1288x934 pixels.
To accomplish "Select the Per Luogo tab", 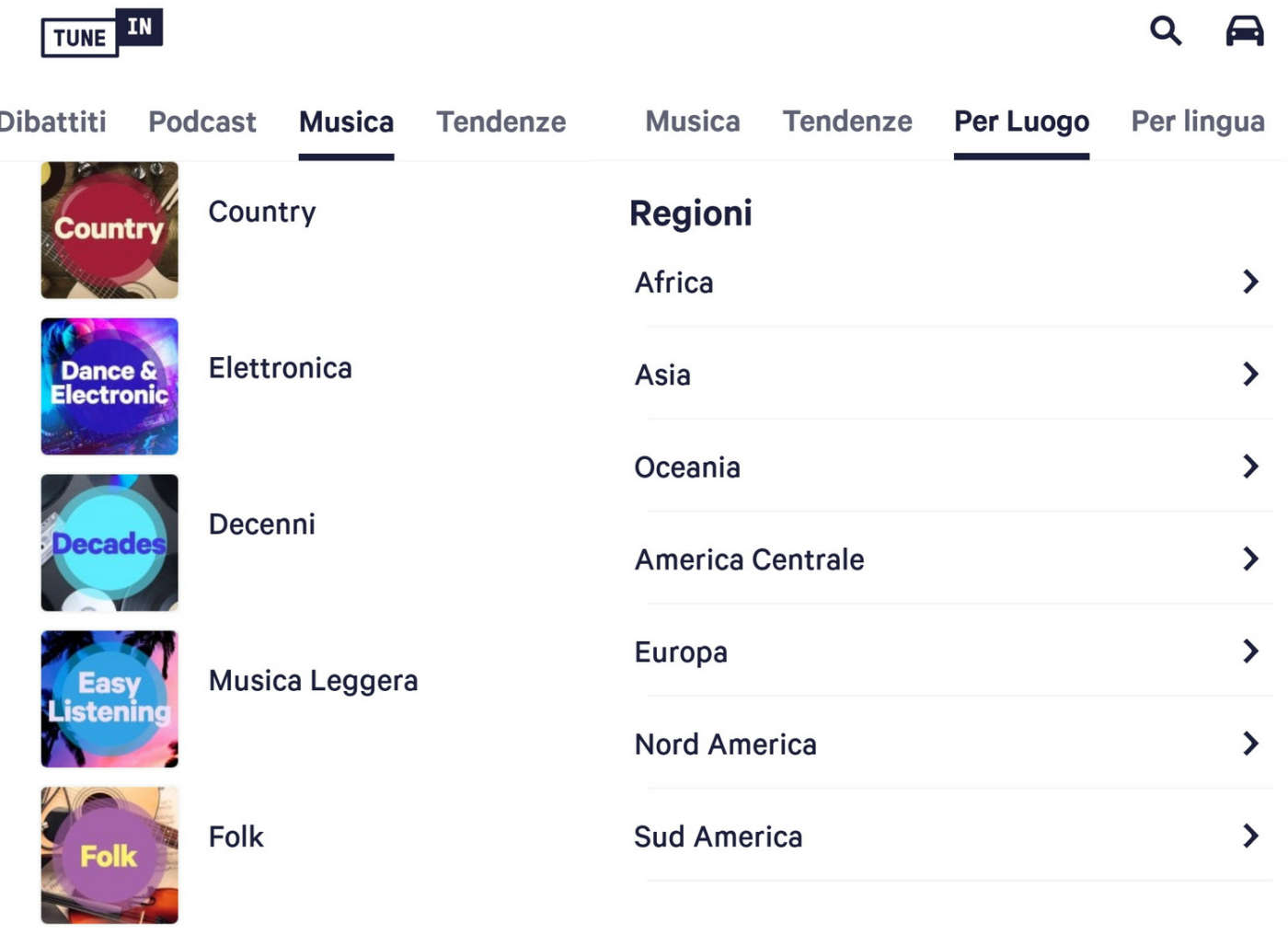I will point(1021,121).
